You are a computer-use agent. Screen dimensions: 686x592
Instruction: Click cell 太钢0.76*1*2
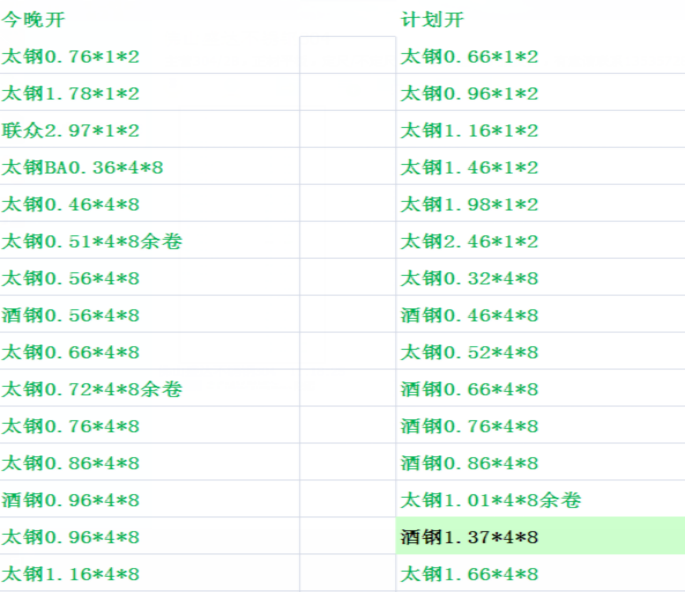(x=150, y=56)
